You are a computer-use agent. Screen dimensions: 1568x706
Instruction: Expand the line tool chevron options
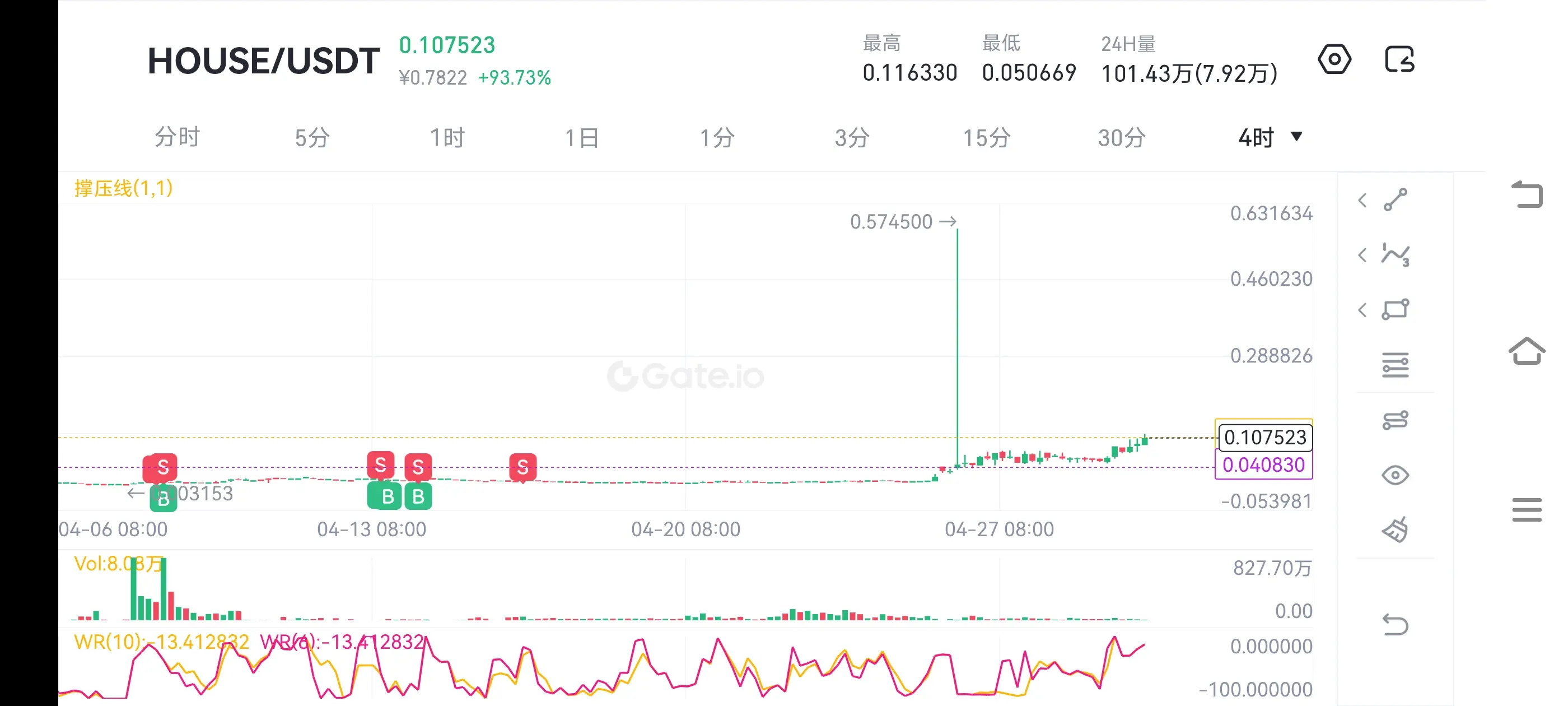[x=1362, y=200]
